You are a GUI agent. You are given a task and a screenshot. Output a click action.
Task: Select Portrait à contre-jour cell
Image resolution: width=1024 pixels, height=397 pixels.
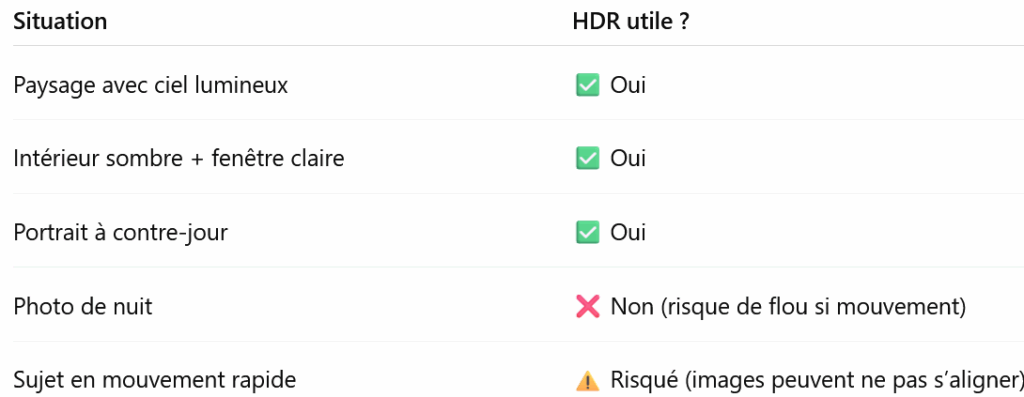click(x=121, y=233)
